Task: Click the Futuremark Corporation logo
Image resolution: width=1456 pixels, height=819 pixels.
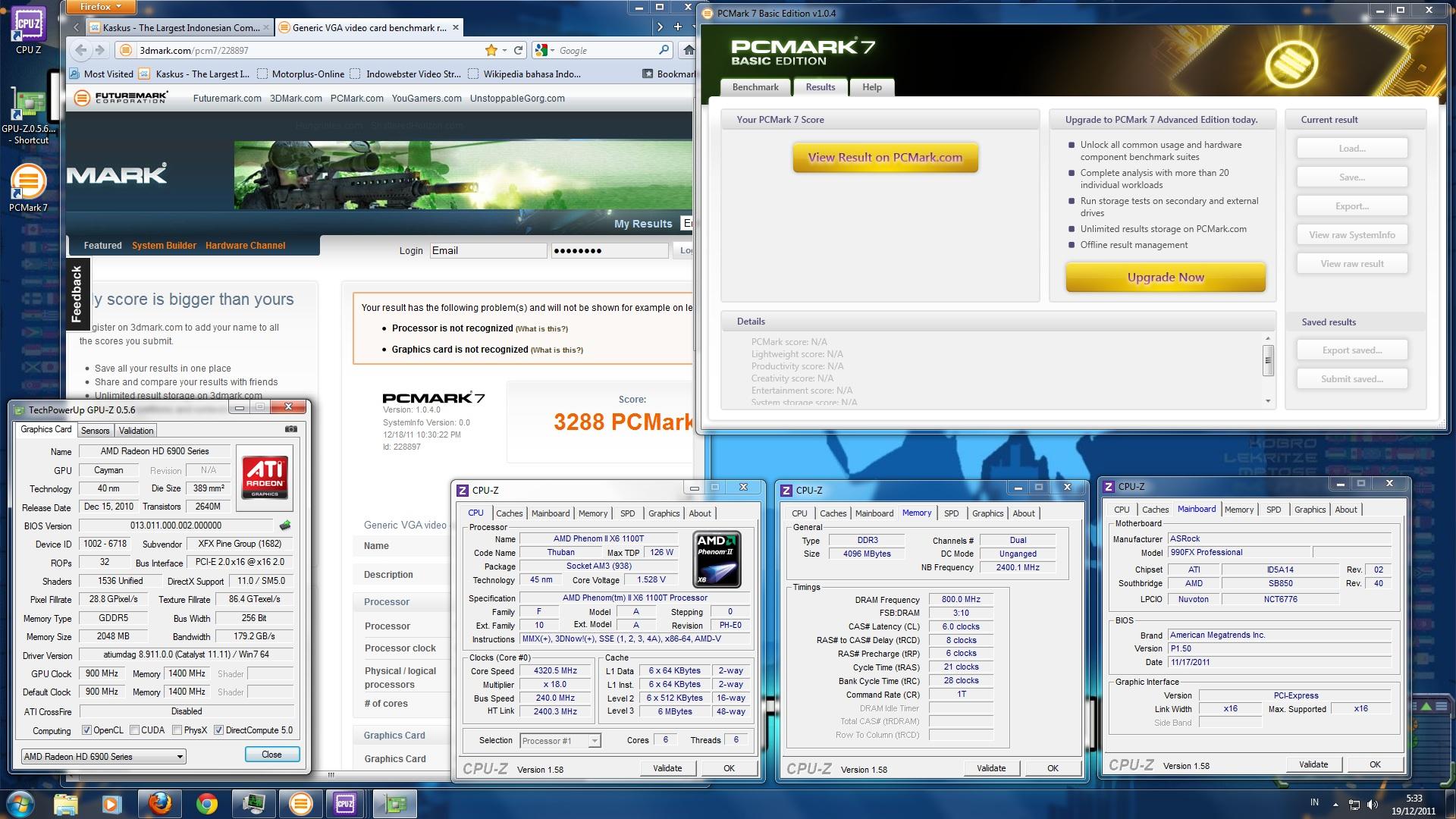Action: click(121, 98)
